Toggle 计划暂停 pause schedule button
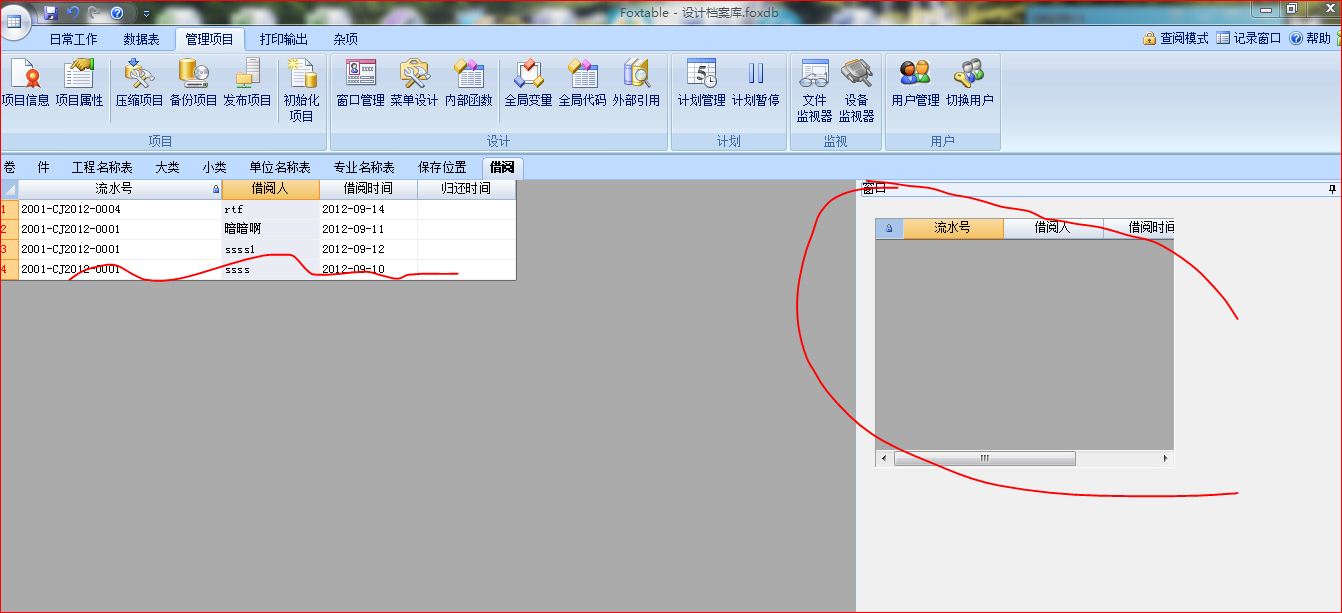The image size is (1342, 613). point(755,83)
